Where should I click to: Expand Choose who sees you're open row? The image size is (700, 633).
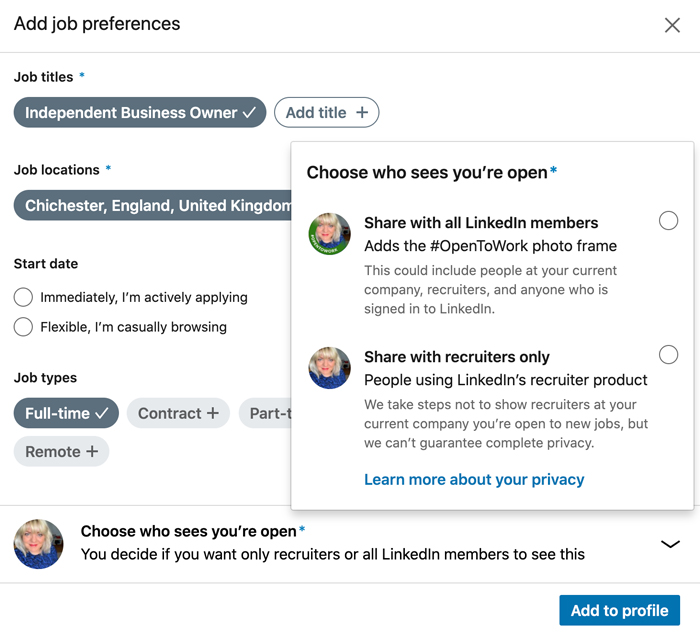tap(332, 543)
